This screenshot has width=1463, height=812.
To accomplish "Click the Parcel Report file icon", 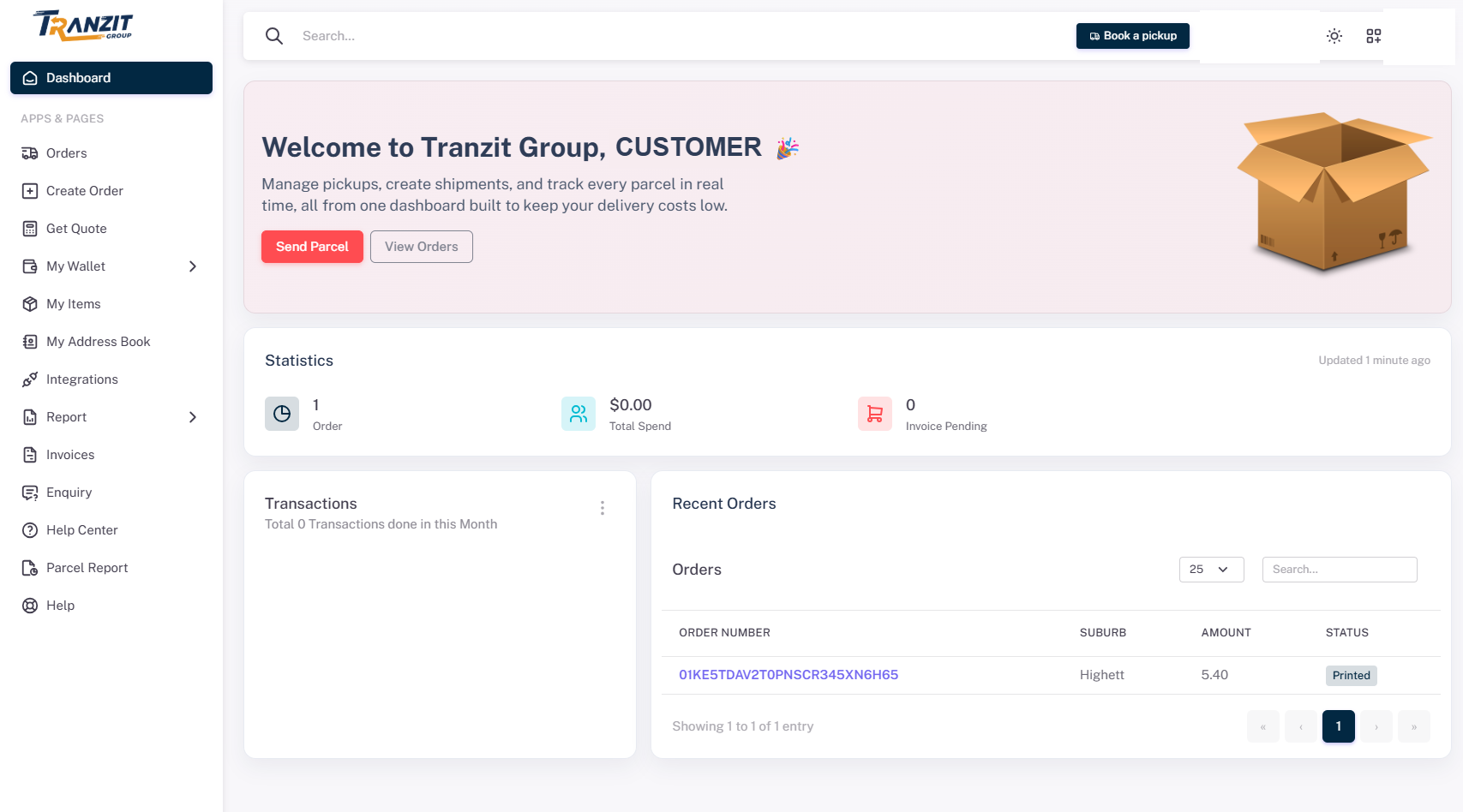I will [x=30, y=568].
